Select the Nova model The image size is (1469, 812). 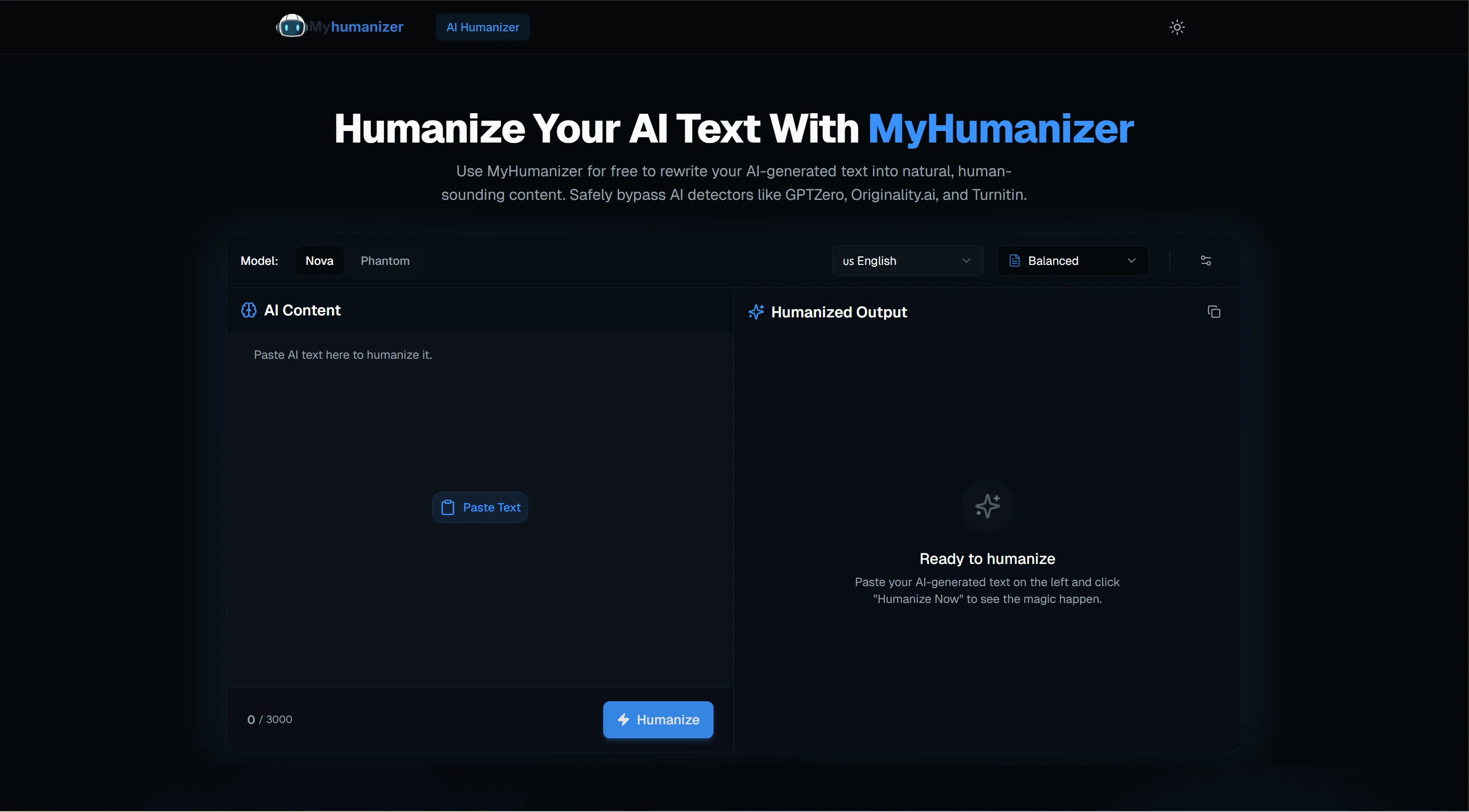click(319, 261)
